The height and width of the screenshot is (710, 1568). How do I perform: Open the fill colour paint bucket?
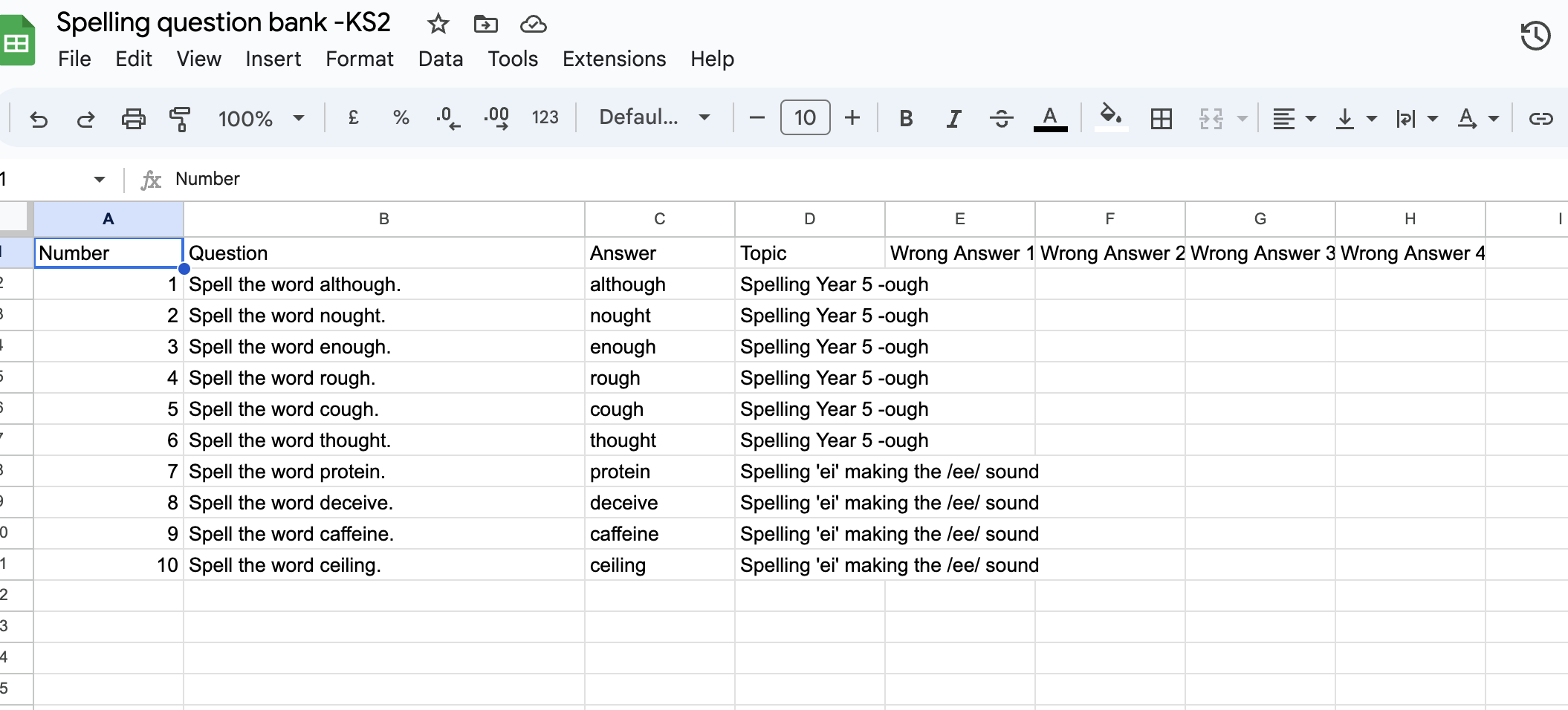point(1110,117)
